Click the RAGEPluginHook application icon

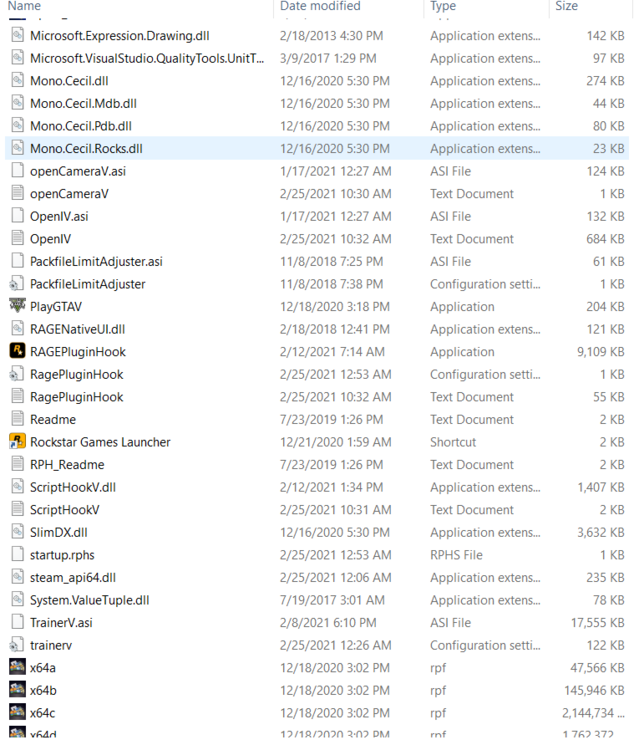click(x=18, y=351)
